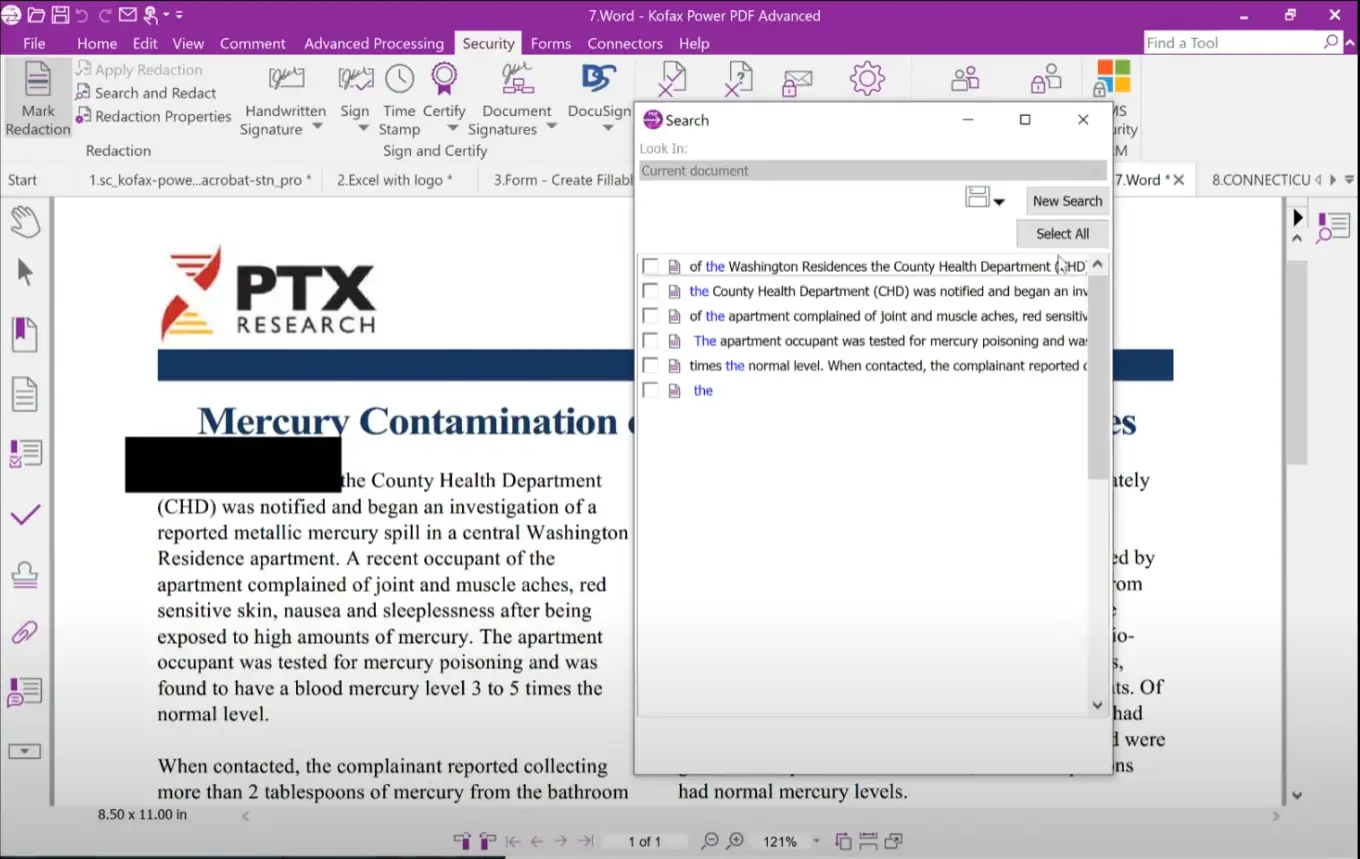Open the Advanced Processing ribbon tab

point(373,43)
